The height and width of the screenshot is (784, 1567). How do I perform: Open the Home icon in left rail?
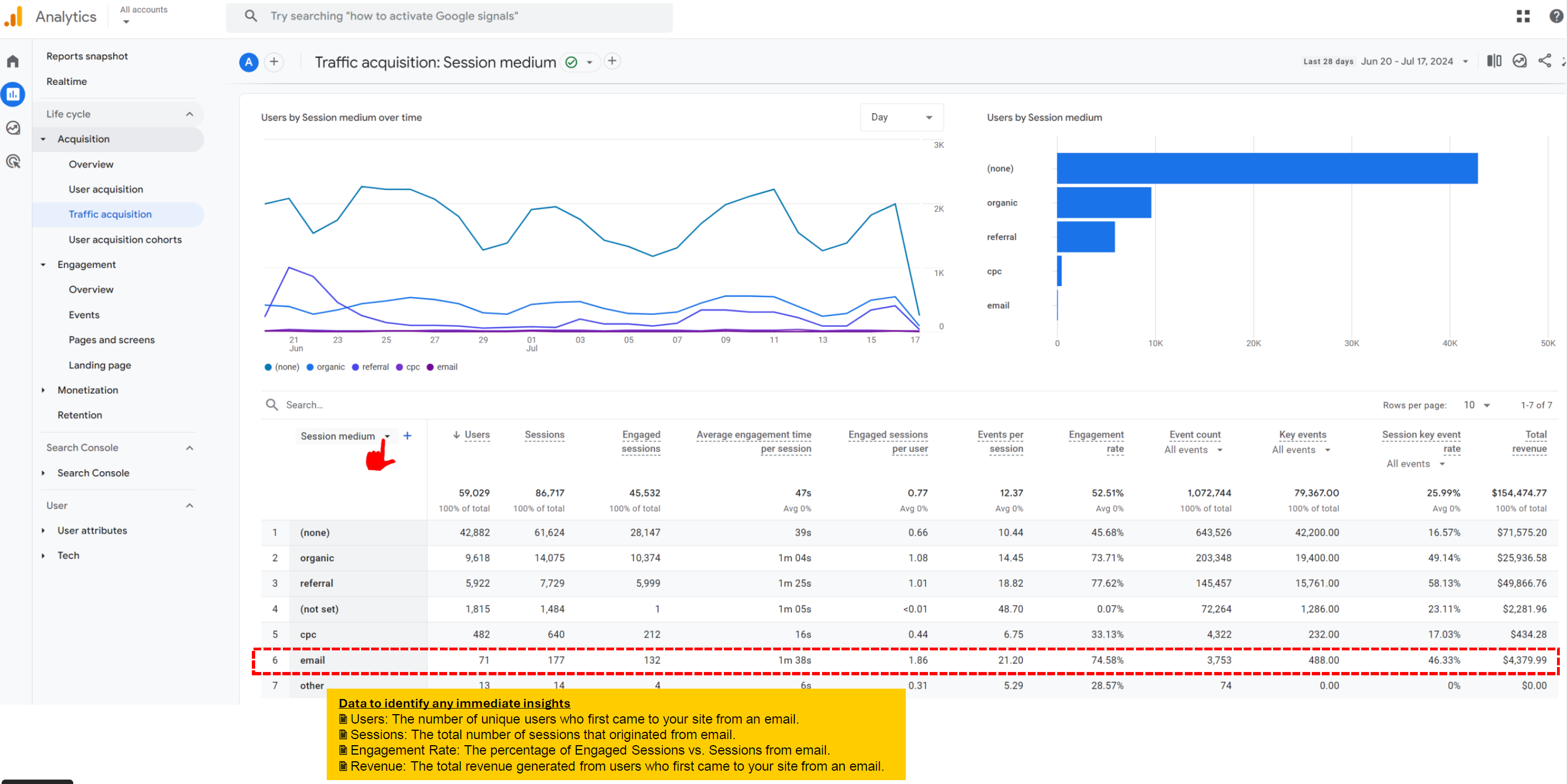point(13,62)
